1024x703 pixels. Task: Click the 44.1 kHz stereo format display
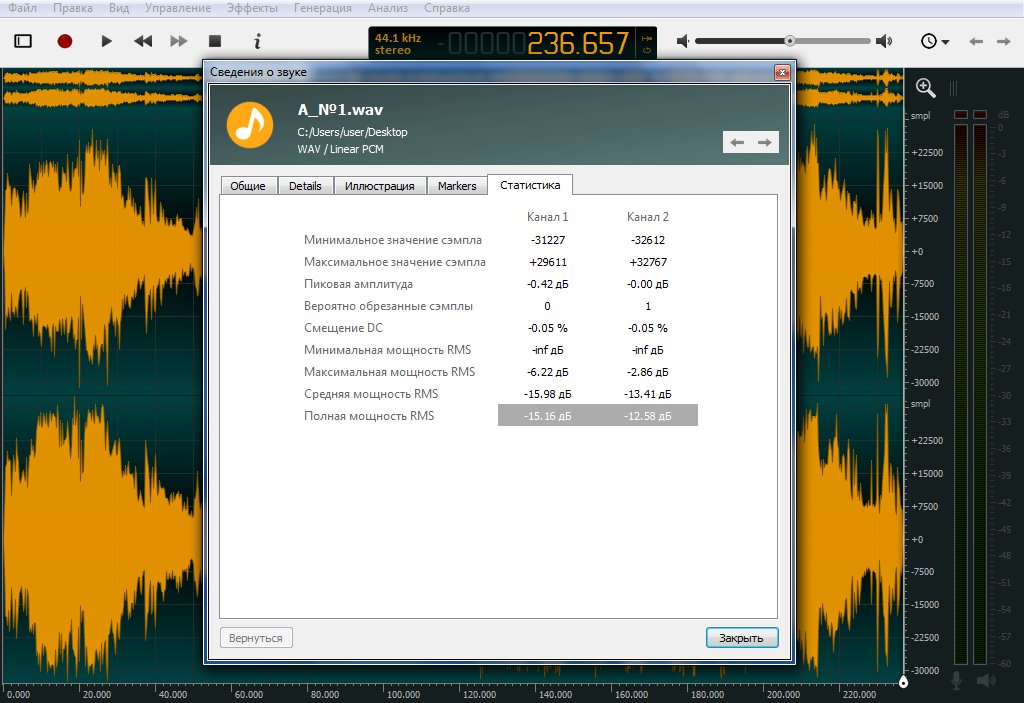point(398,44)
